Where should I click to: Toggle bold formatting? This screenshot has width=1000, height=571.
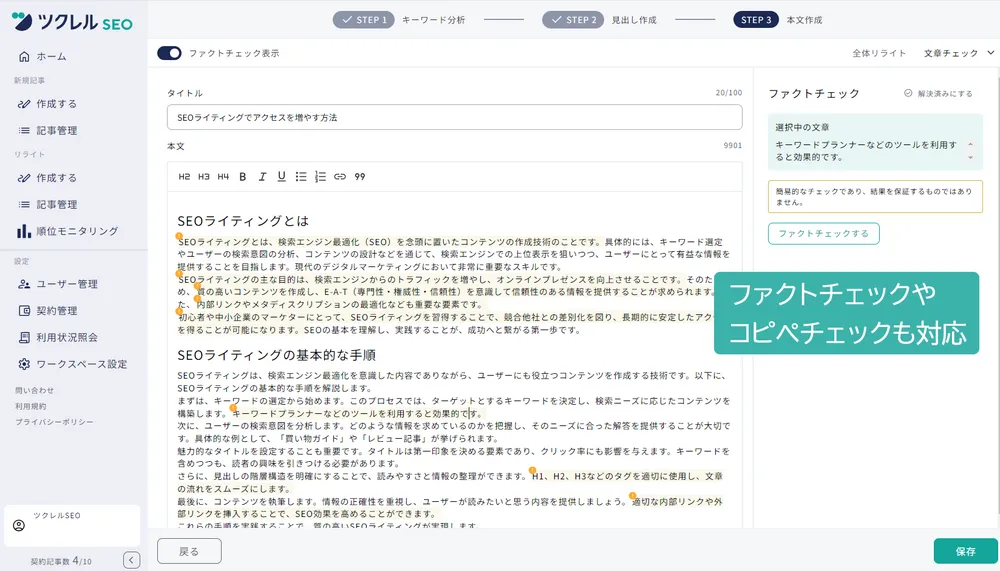click(242, 177)
